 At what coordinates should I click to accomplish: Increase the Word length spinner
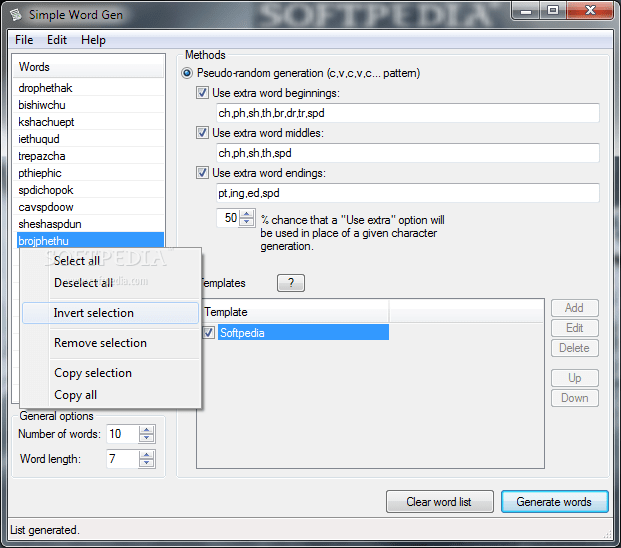(x=147, y=455)
